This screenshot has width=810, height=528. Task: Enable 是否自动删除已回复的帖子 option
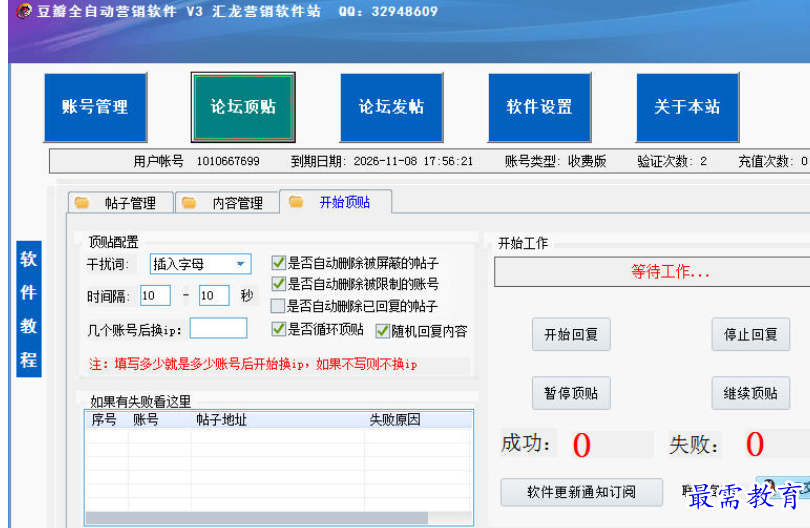pos(279,306)
